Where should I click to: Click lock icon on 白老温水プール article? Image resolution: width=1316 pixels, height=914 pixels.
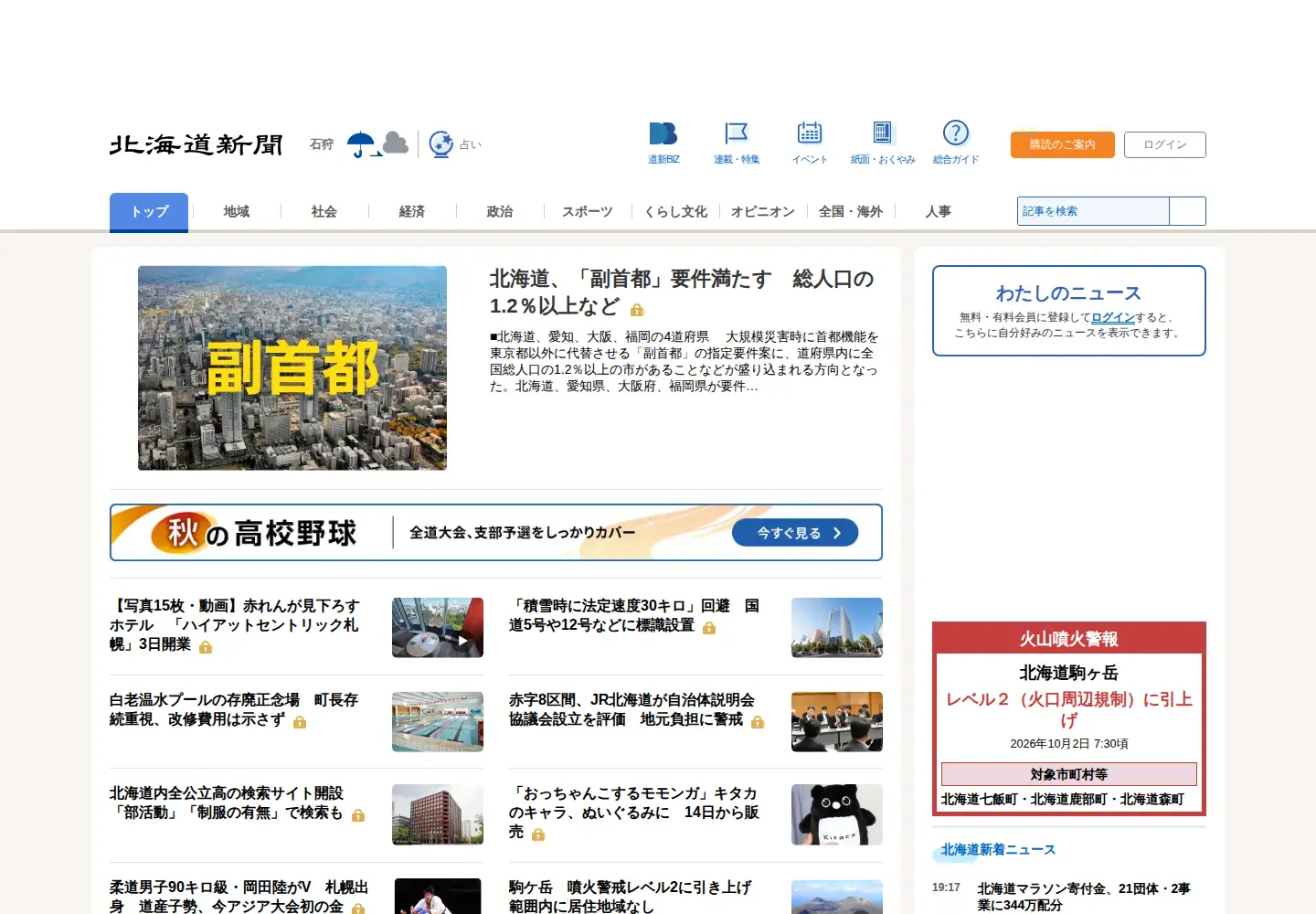[300, 722]
